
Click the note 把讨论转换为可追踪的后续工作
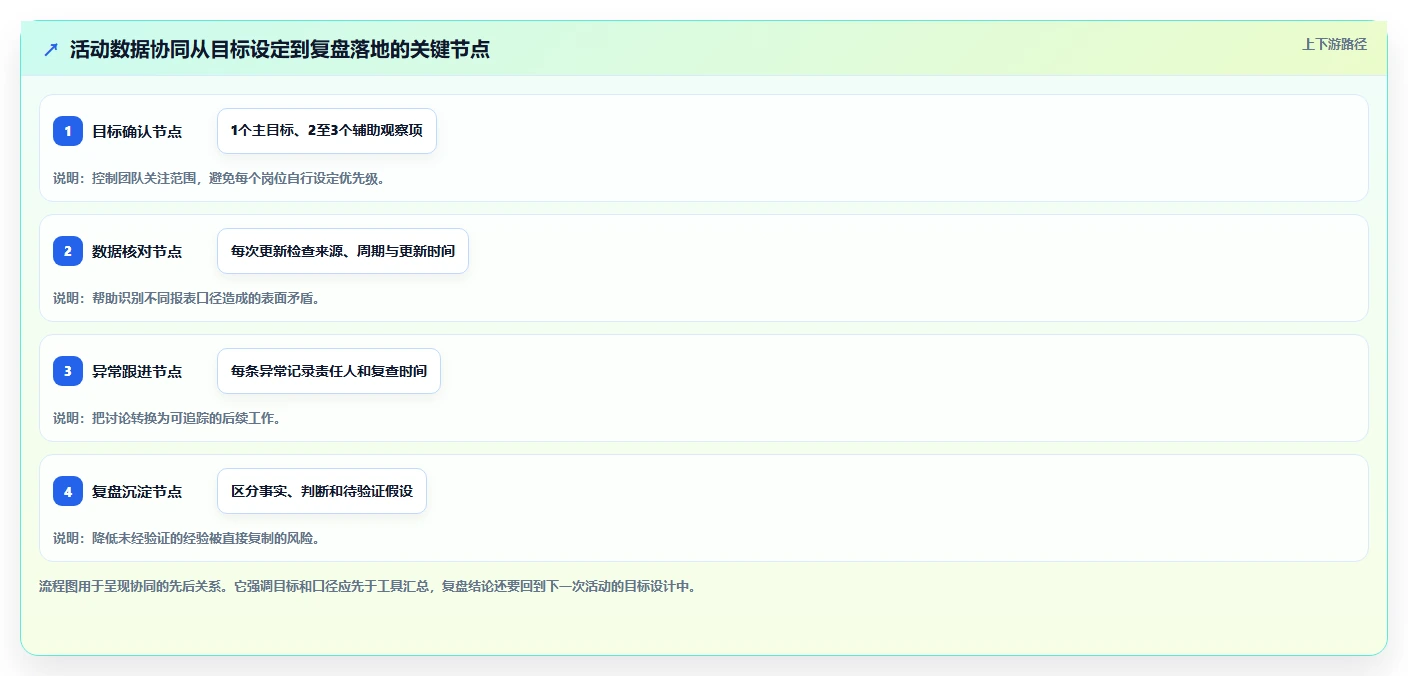(x=167, y=418)
